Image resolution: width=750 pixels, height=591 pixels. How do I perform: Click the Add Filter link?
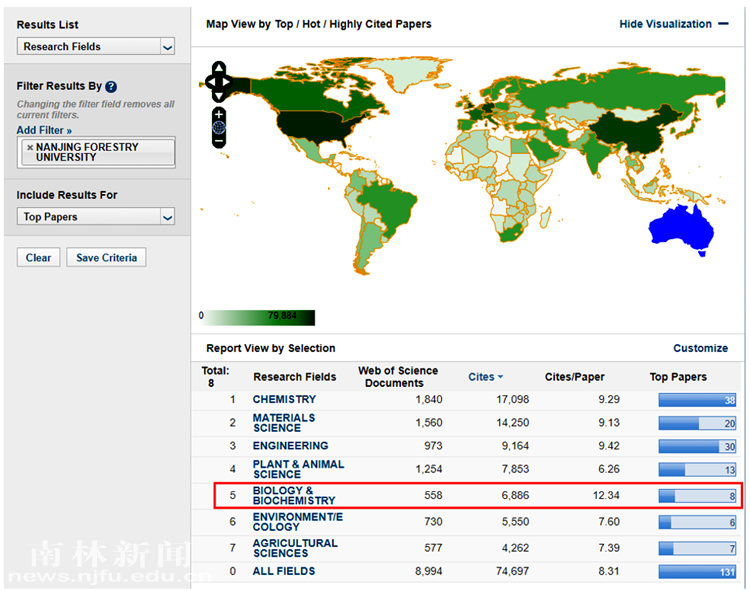44,130
